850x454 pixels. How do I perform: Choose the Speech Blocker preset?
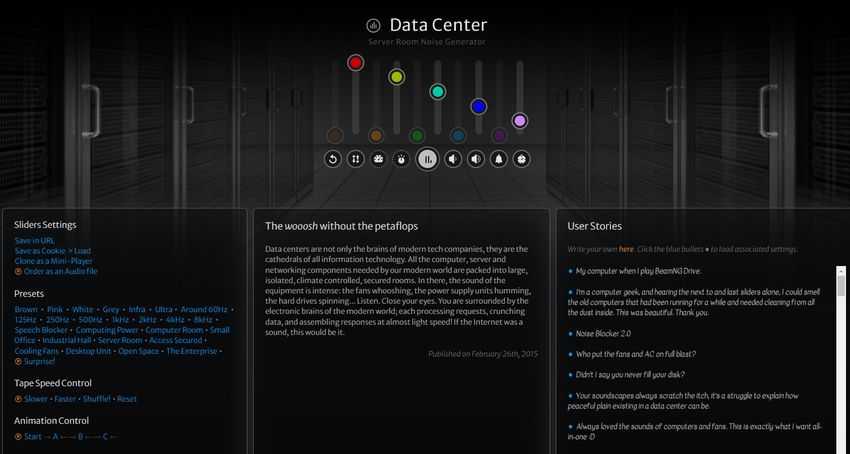[x=41, y=330]
